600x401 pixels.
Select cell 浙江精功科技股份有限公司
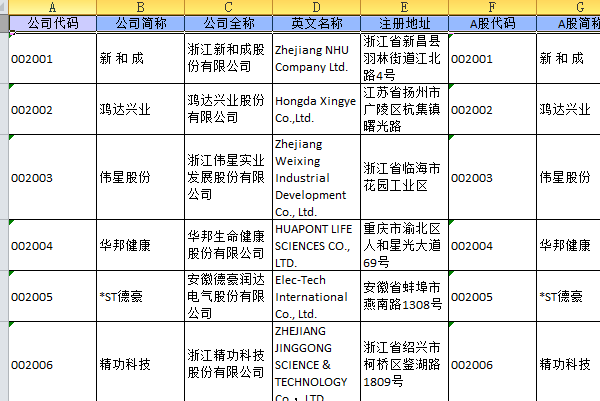tap(228, 362)
